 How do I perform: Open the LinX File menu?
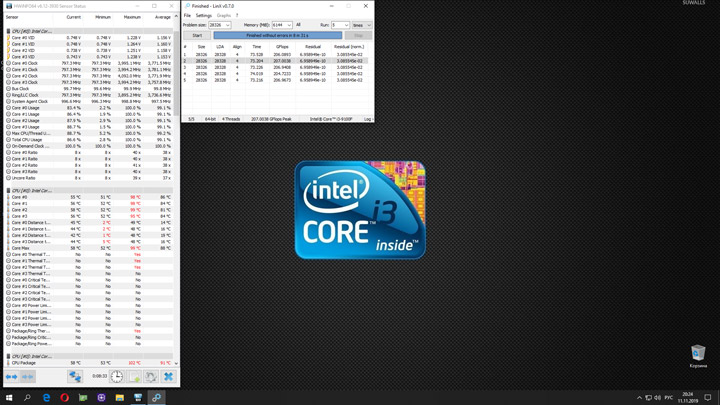point(187,16)
